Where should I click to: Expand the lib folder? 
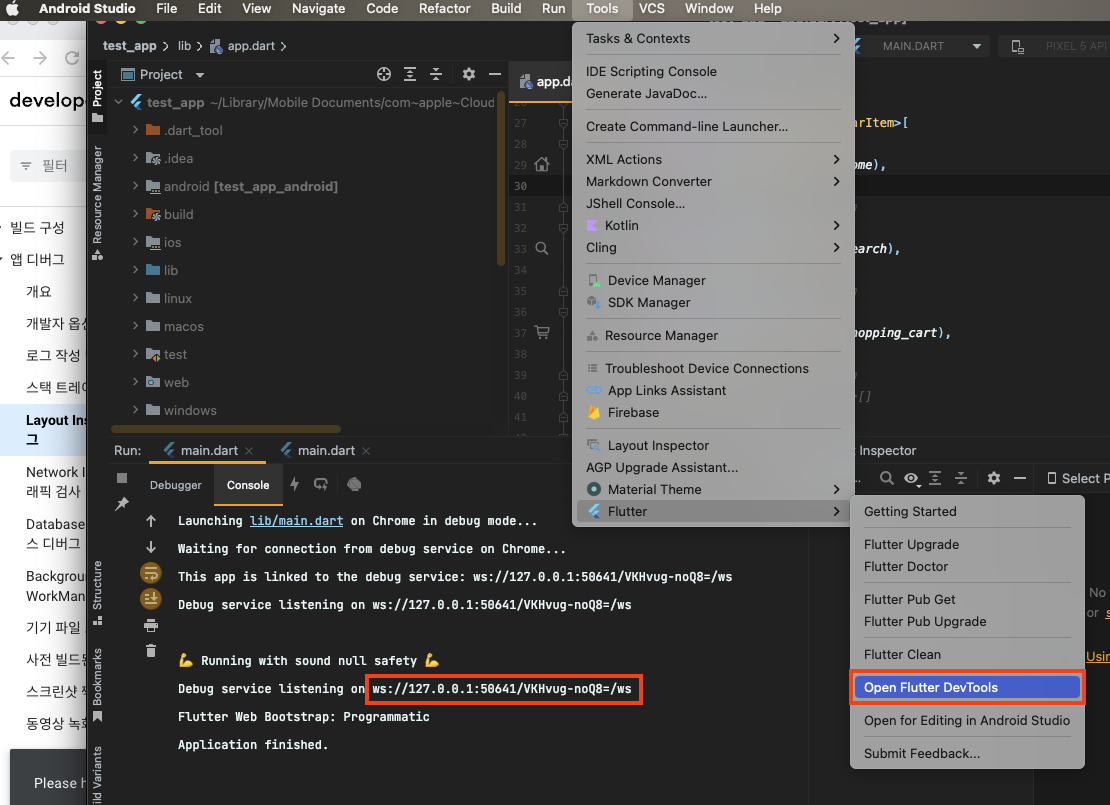click(x=135, y=270)
